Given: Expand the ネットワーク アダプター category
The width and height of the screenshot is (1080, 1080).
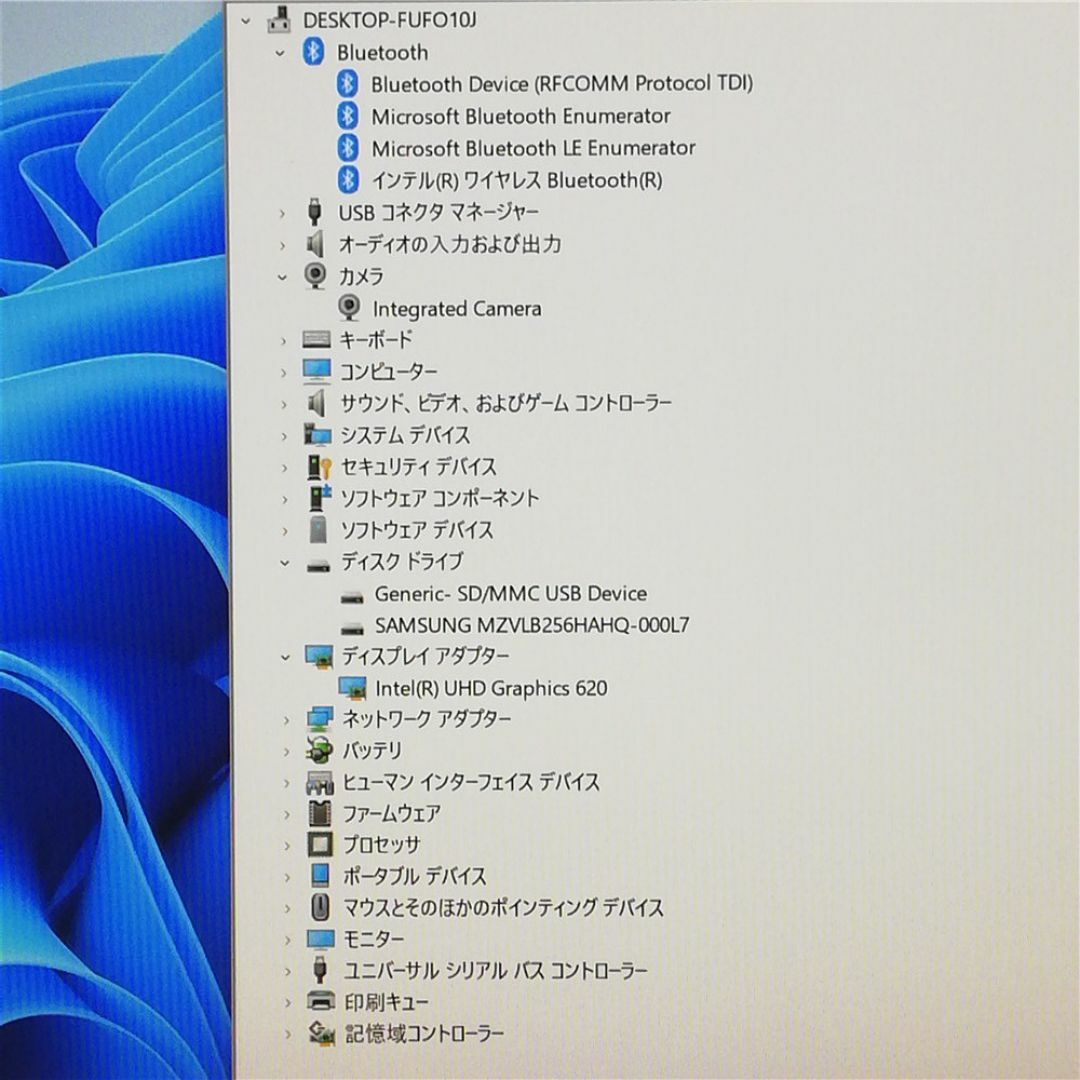Looking at the screenshot, I should [x=286, y=720].
